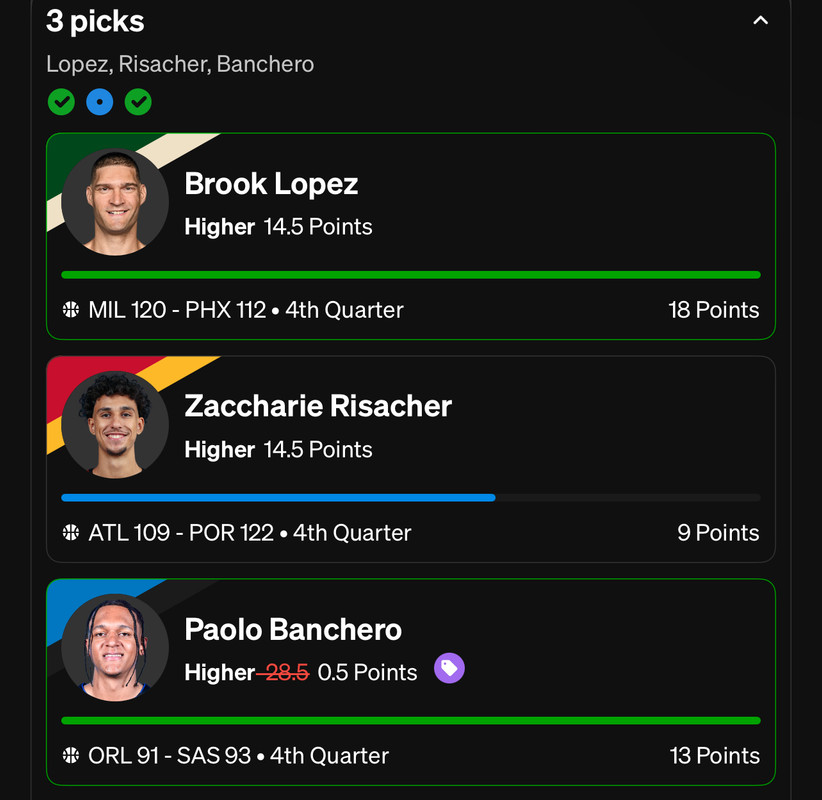Click the purple discount tag icon

(449, 668)
